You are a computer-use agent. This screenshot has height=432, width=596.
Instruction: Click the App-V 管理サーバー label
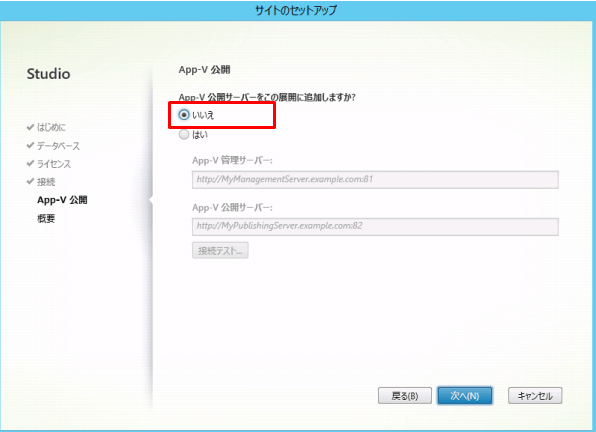(232, 160)
